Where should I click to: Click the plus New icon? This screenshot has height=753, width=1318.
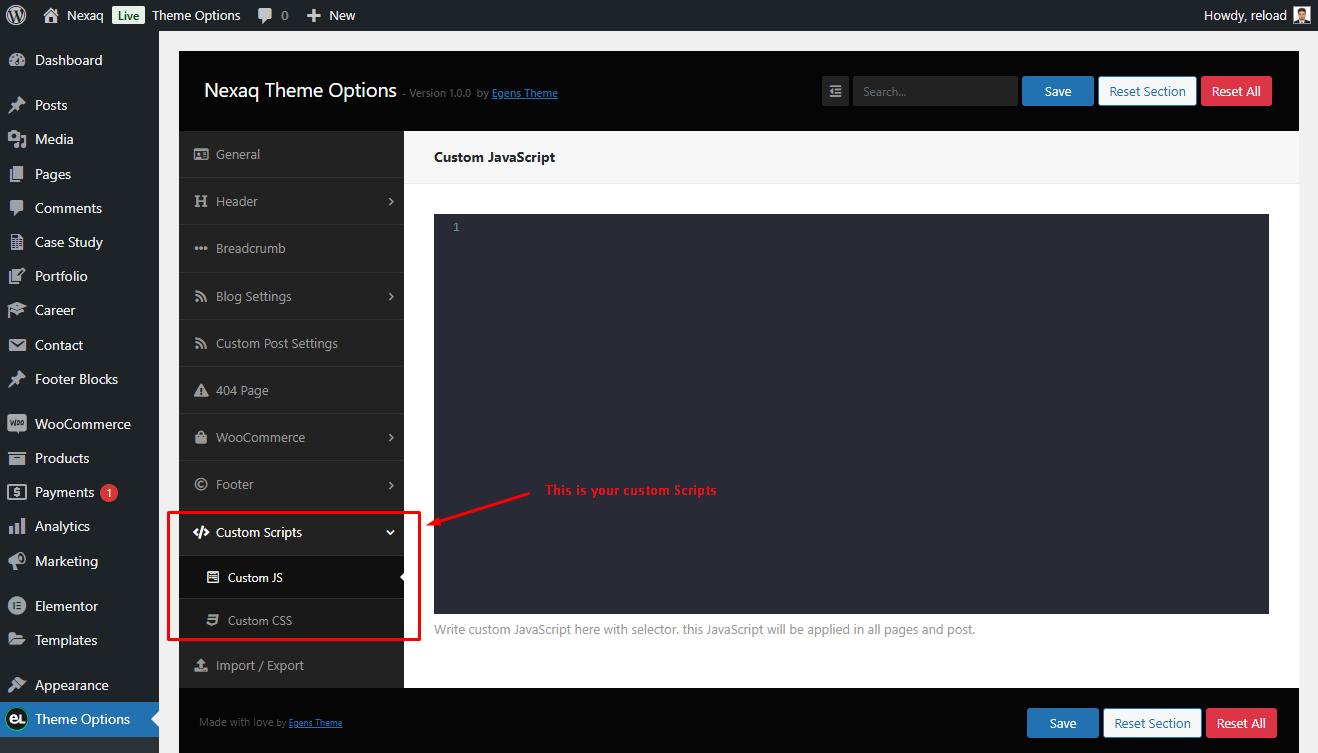[314, 16]
